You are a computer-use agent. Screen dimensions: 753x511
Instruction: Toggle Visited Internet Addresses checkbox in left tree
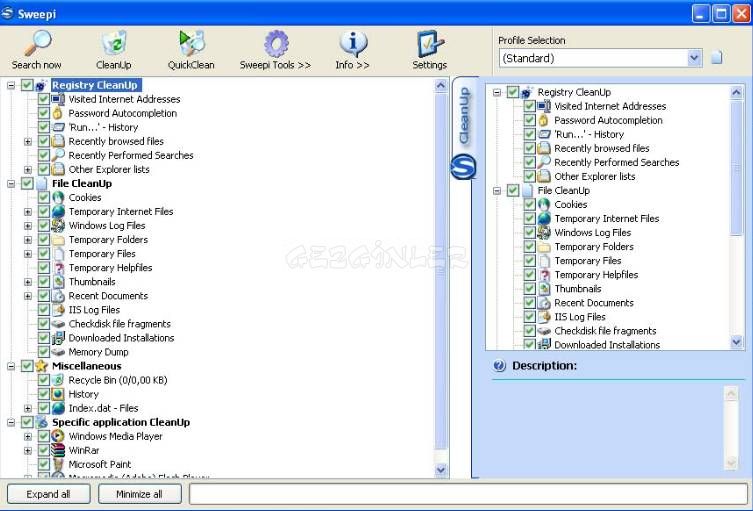click(44, 99)
